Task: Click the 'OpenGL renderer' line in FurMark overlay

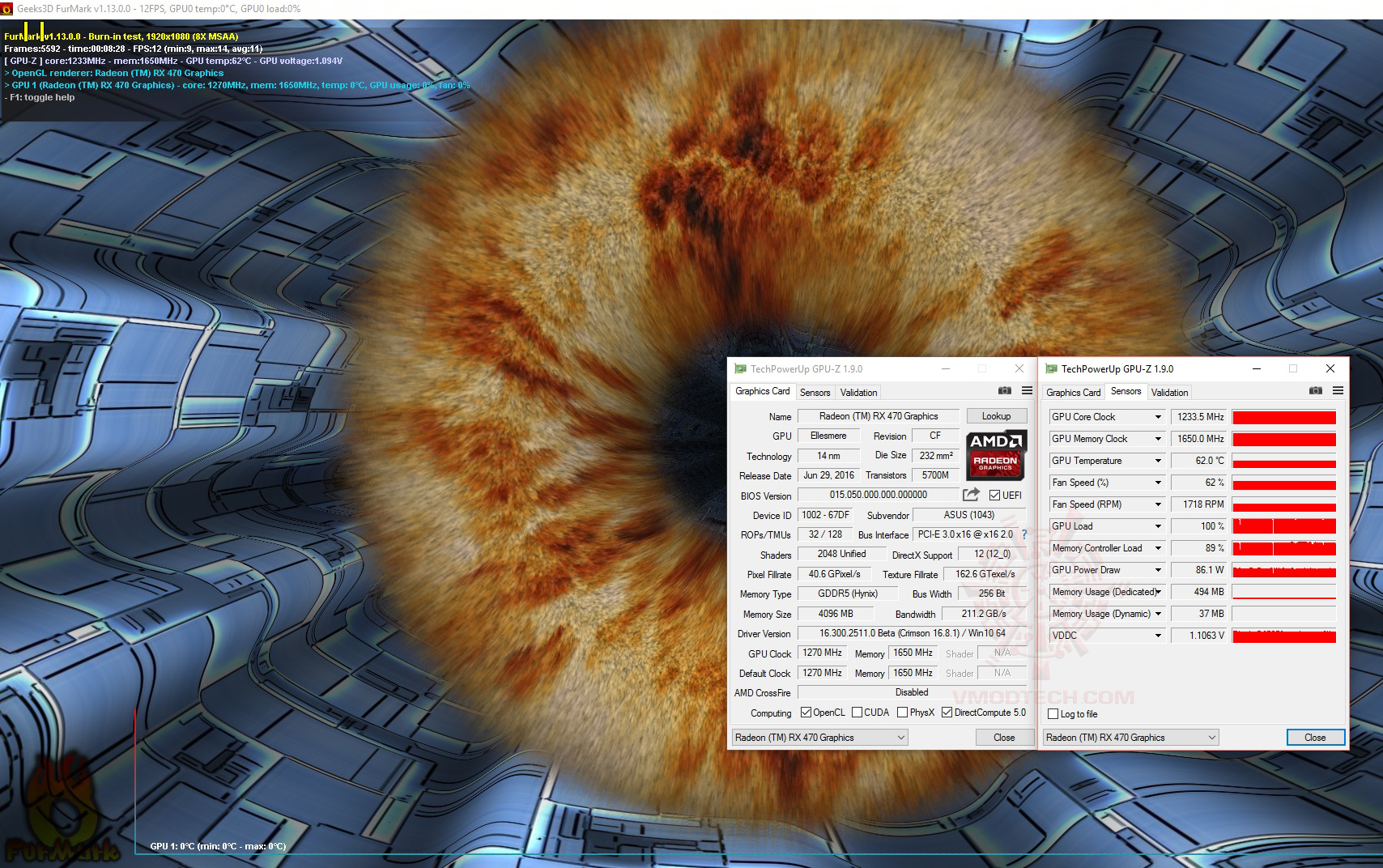Action: pyautogui.click(x=114, y=73)
